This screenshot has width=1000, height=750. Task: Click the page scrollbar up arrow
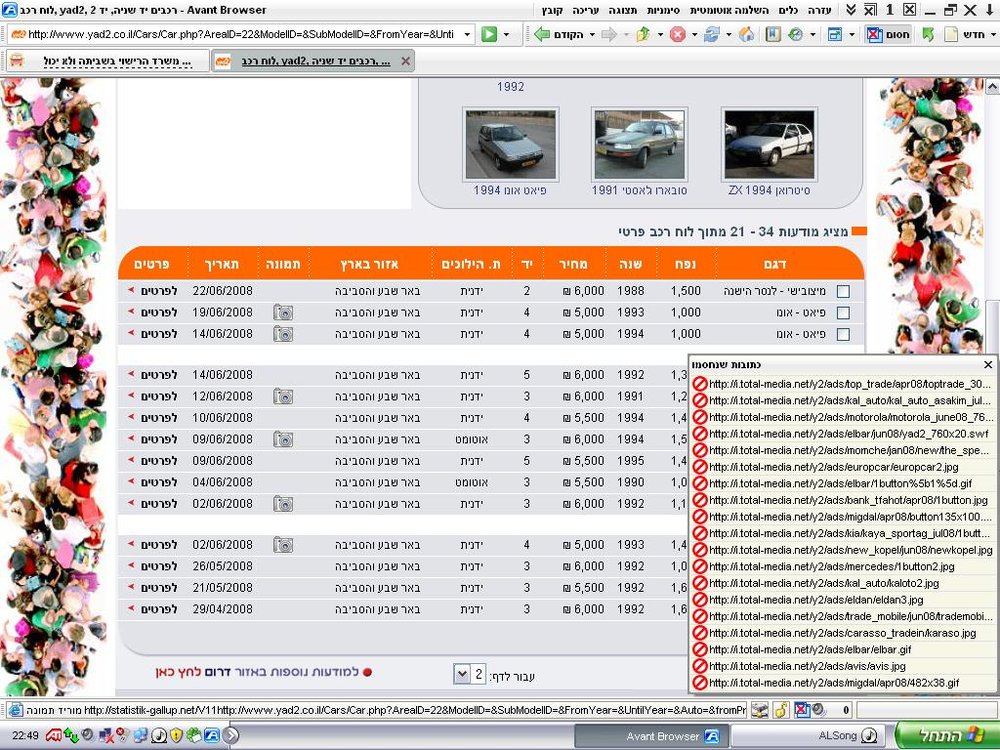click(992, 87)
